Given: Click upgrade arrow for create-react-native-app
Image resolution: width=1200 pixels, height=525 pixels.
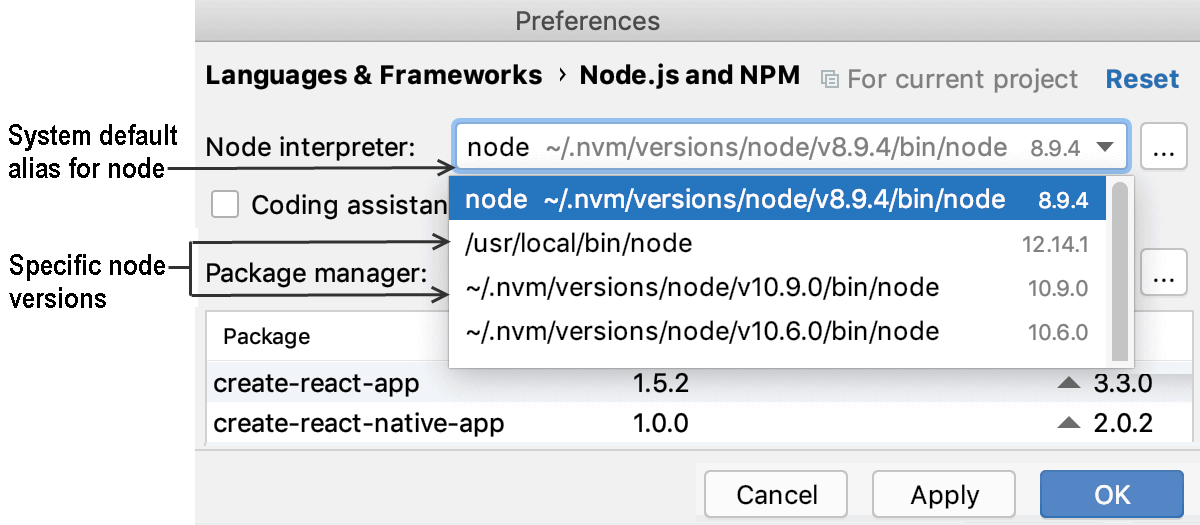Looking at the screenshot, I should coord(1069,423).
